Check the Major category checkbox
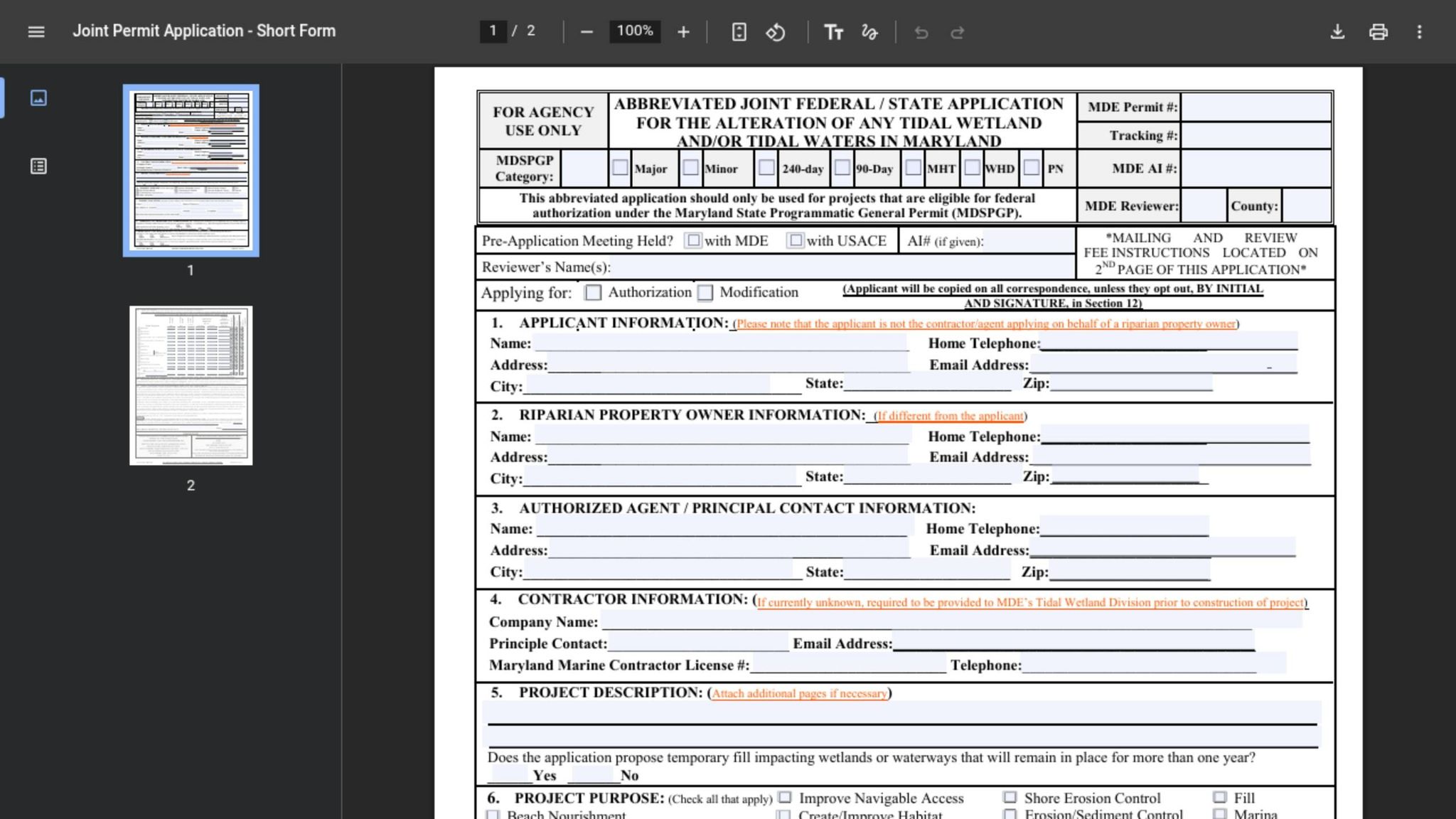The height and width of the screenshot is (819, 1456). tap(620, 168)
